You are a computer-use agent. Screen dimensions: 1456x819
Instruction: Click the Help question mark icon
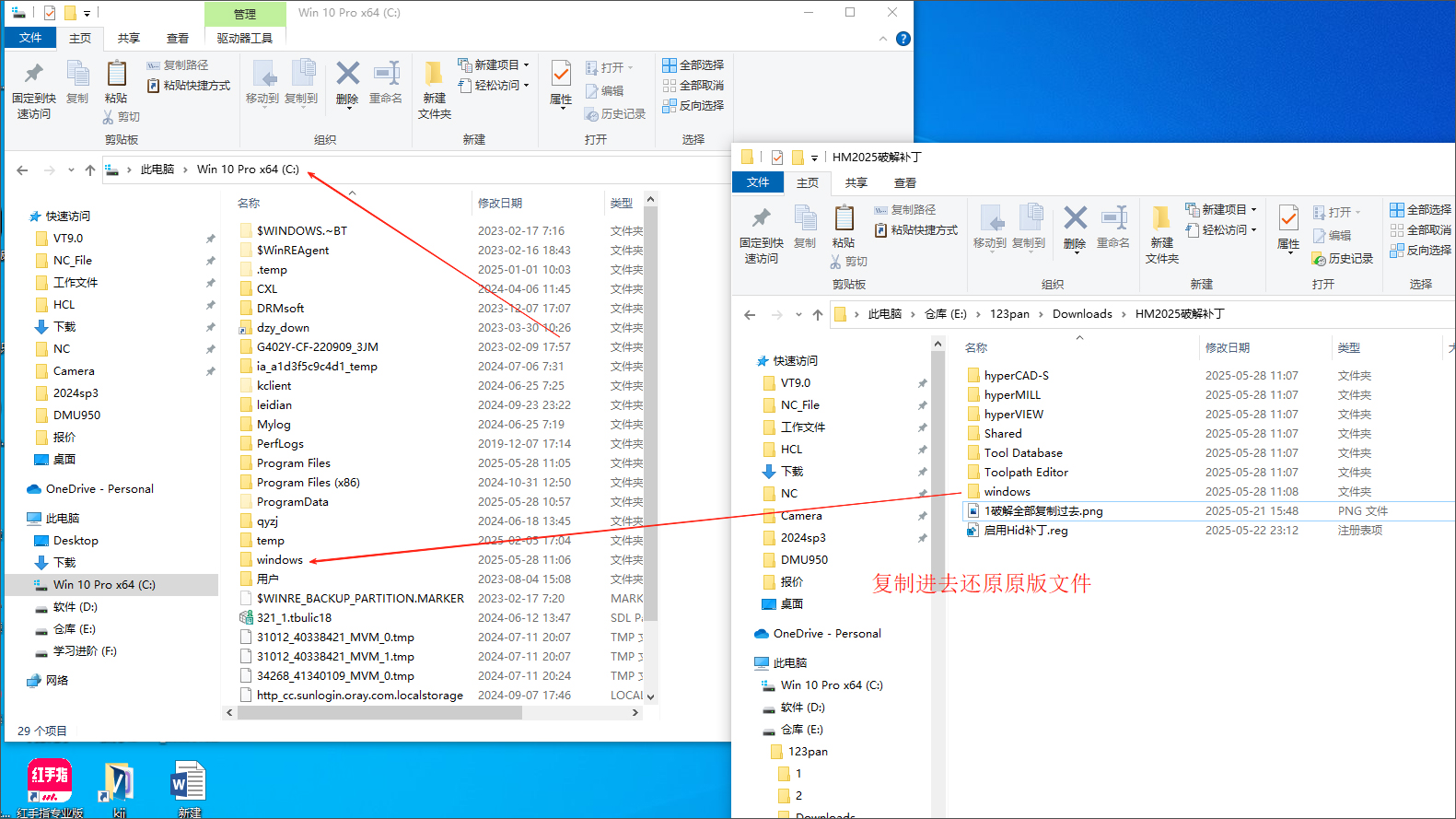pyautogui.click(x=903, y=39)
